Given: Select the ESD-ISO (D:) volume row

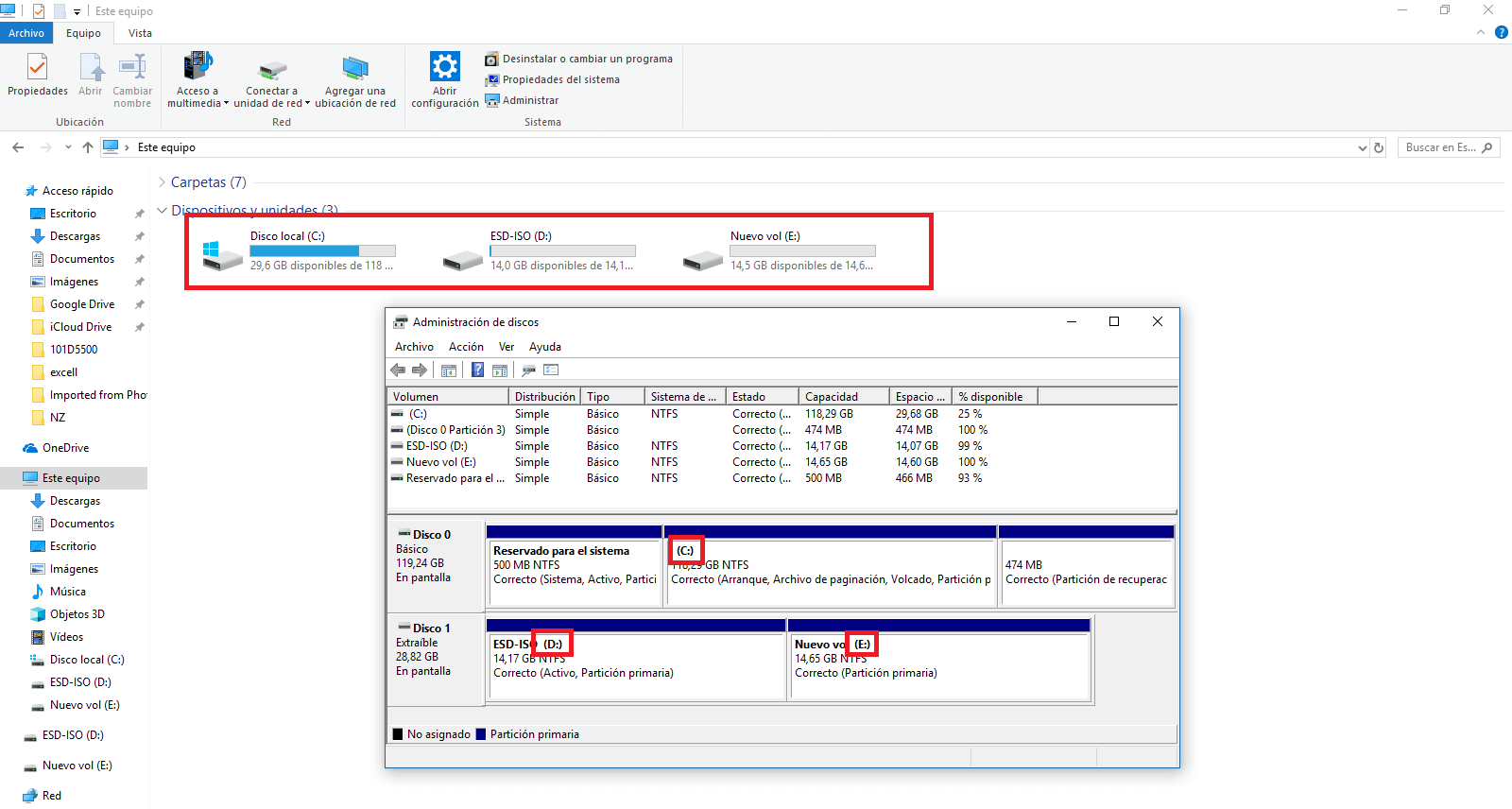Looking at the screenshot, I should point(782,446).
